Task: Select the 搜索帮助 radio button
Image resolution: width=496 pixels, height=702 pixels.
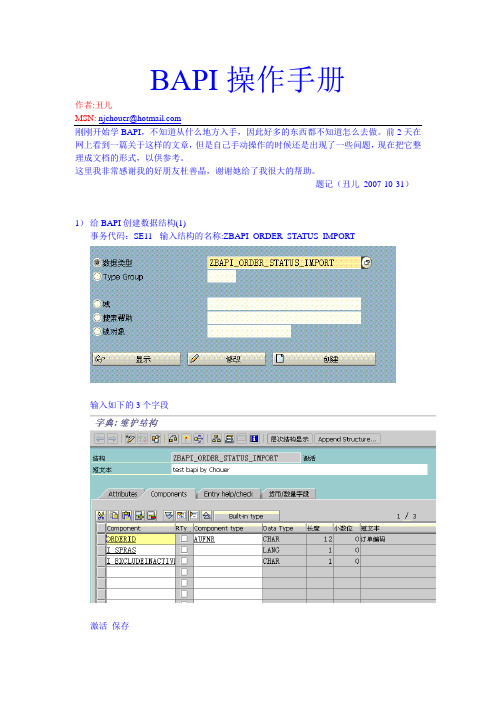Action: pos(97,317)
